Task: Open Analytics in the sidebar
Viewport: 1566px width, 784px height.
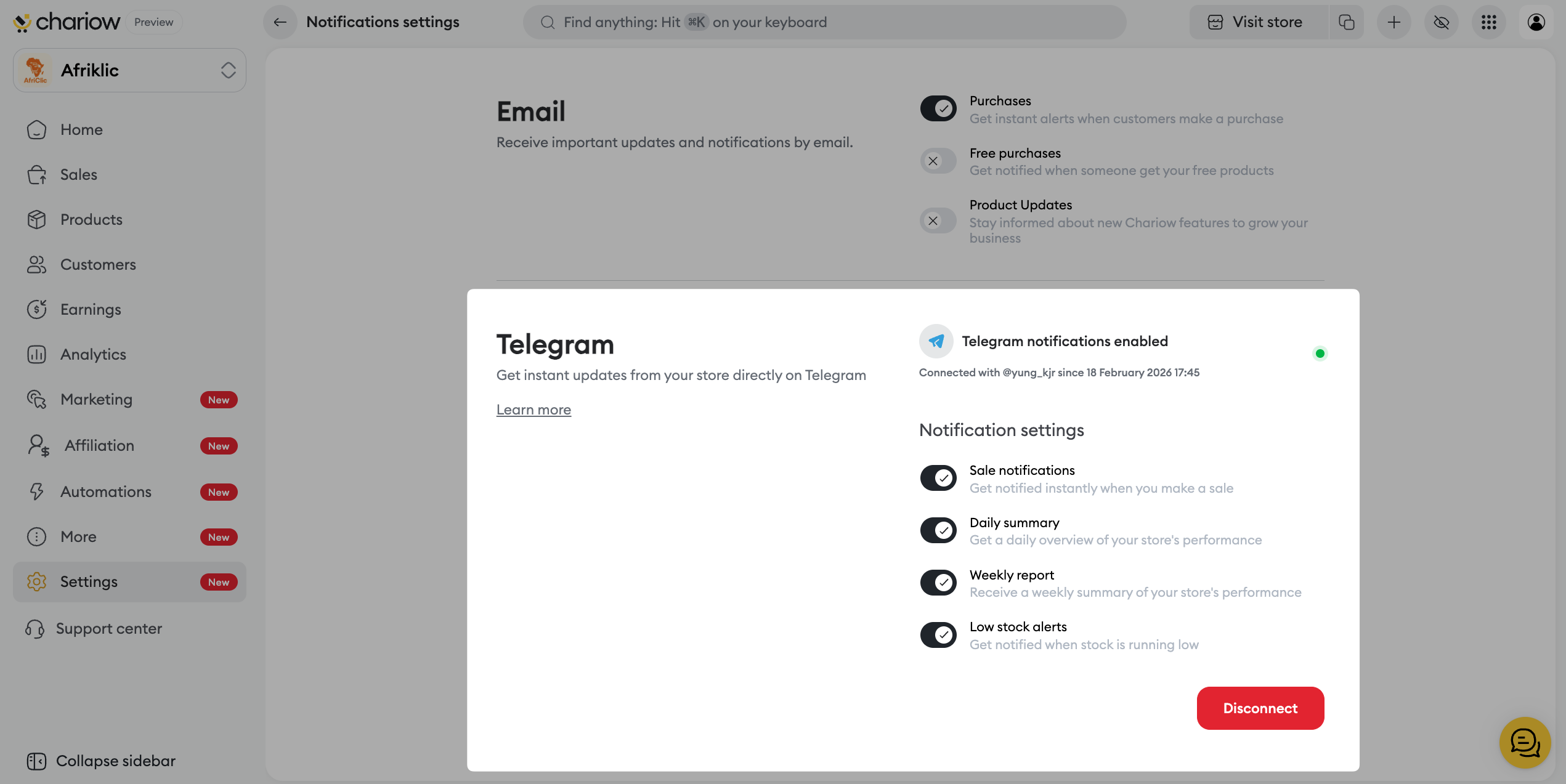Action: 93,355
